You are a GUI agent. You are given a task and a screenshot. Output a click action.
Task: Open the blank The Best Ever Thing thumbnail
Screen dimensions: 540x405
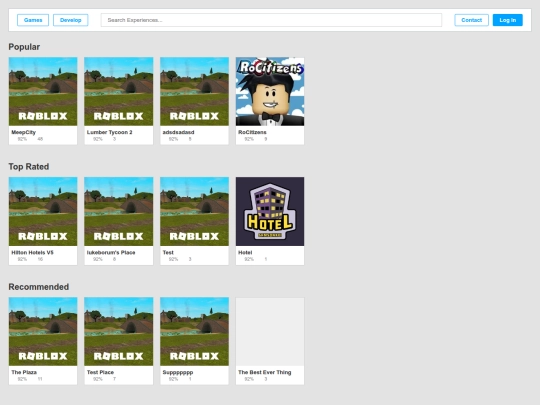270,331
